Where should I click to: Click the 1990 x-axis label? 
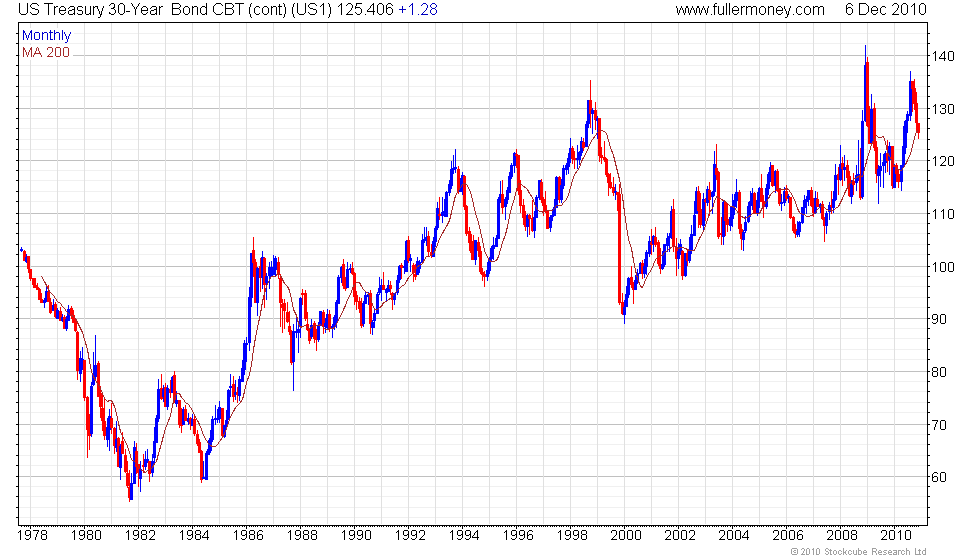pos(356,536)
